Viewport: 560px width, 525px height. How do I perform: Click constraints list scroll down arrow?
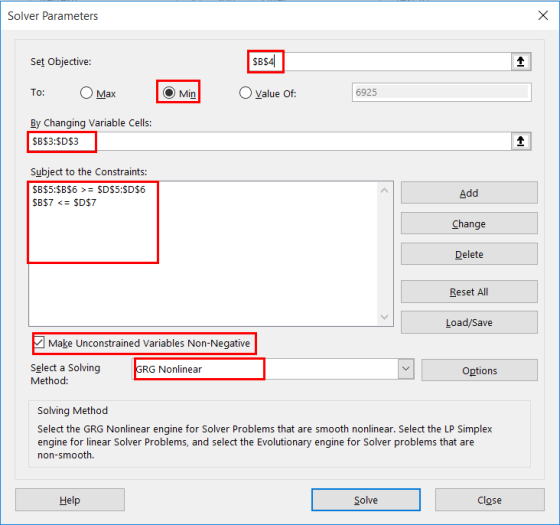(384, 317)
